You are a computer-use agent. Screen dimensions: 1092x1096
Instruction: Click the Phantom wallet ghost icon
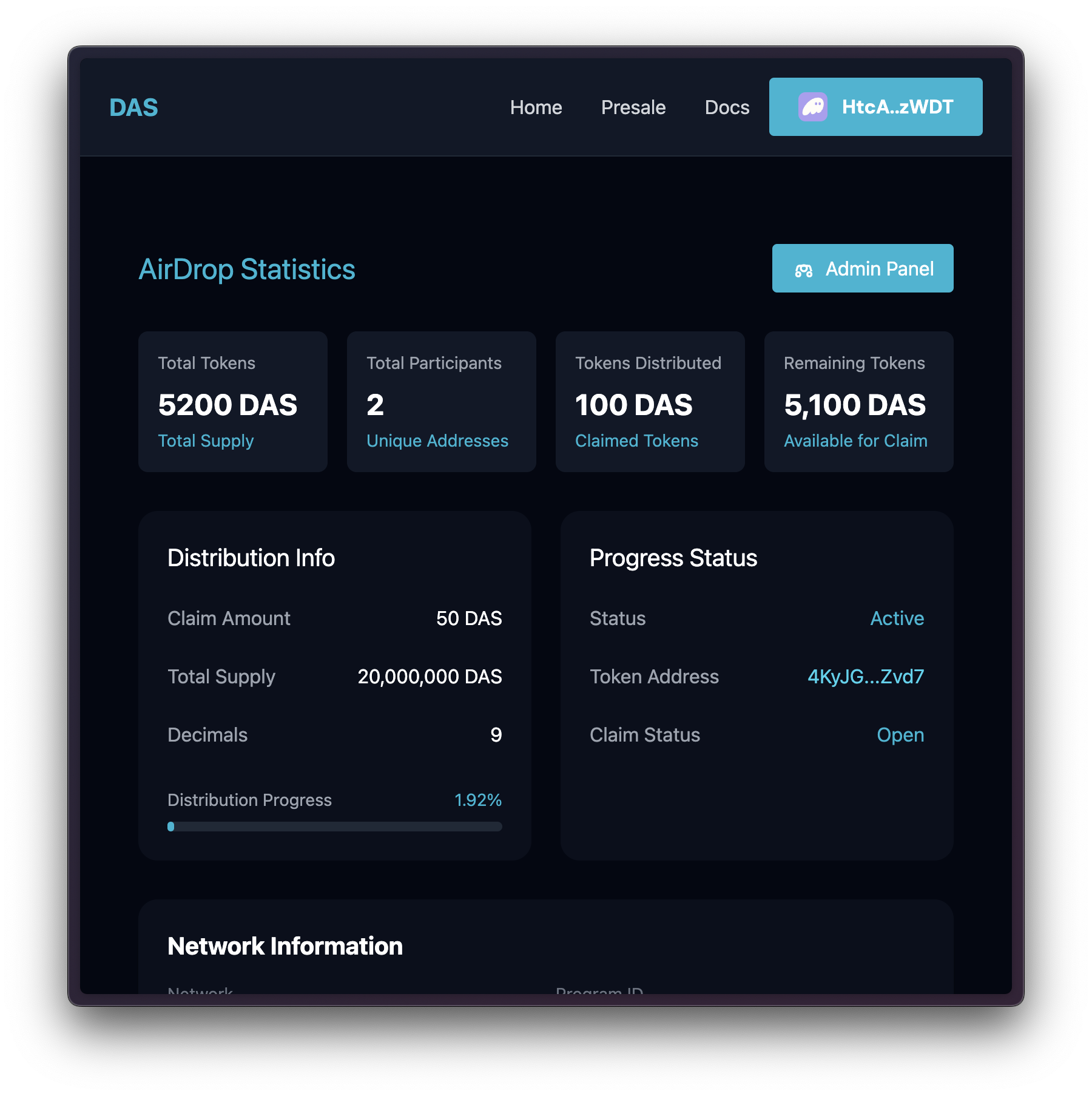pos(812,107)
